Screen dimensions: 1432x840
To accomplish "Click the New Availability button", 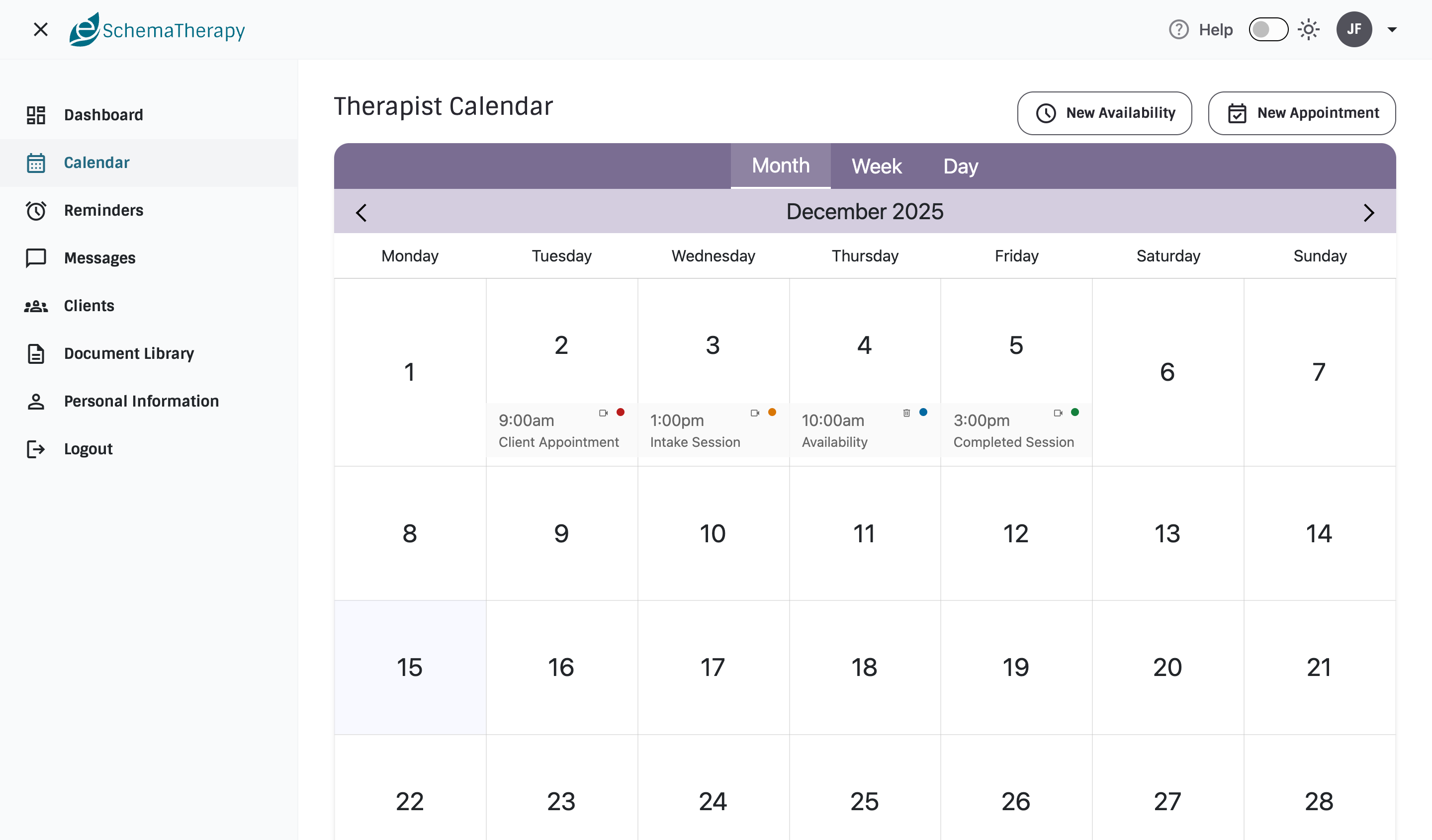I will tap(1104, 113).
